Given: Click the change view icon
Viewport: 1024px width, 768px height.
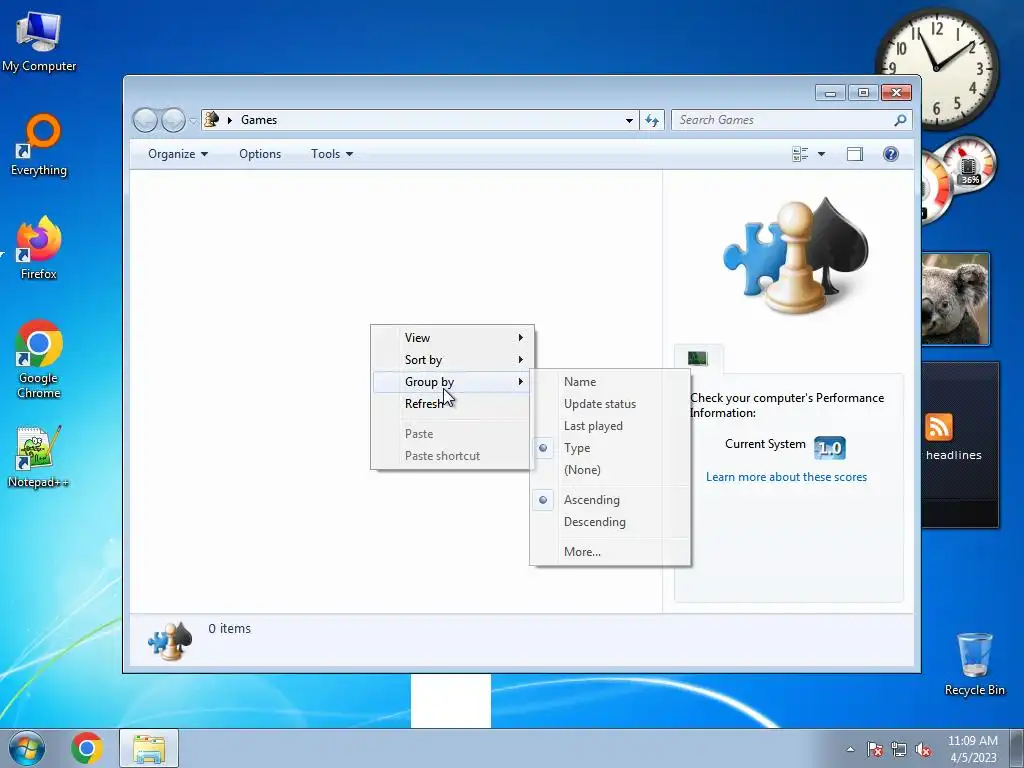Looking at the screenshot, I should pos(800,154).
